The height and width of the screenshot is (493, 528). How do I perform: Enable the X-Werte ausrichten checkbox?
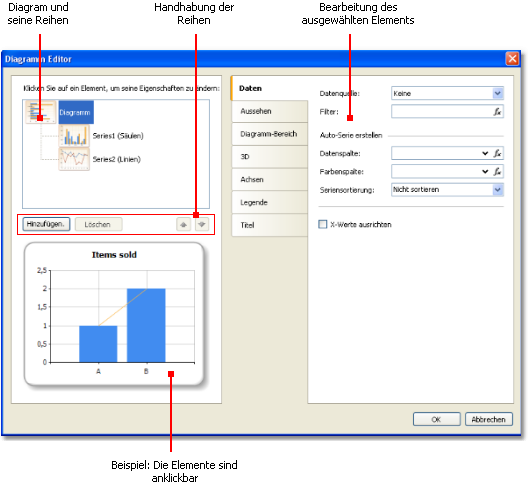(323, 224)
